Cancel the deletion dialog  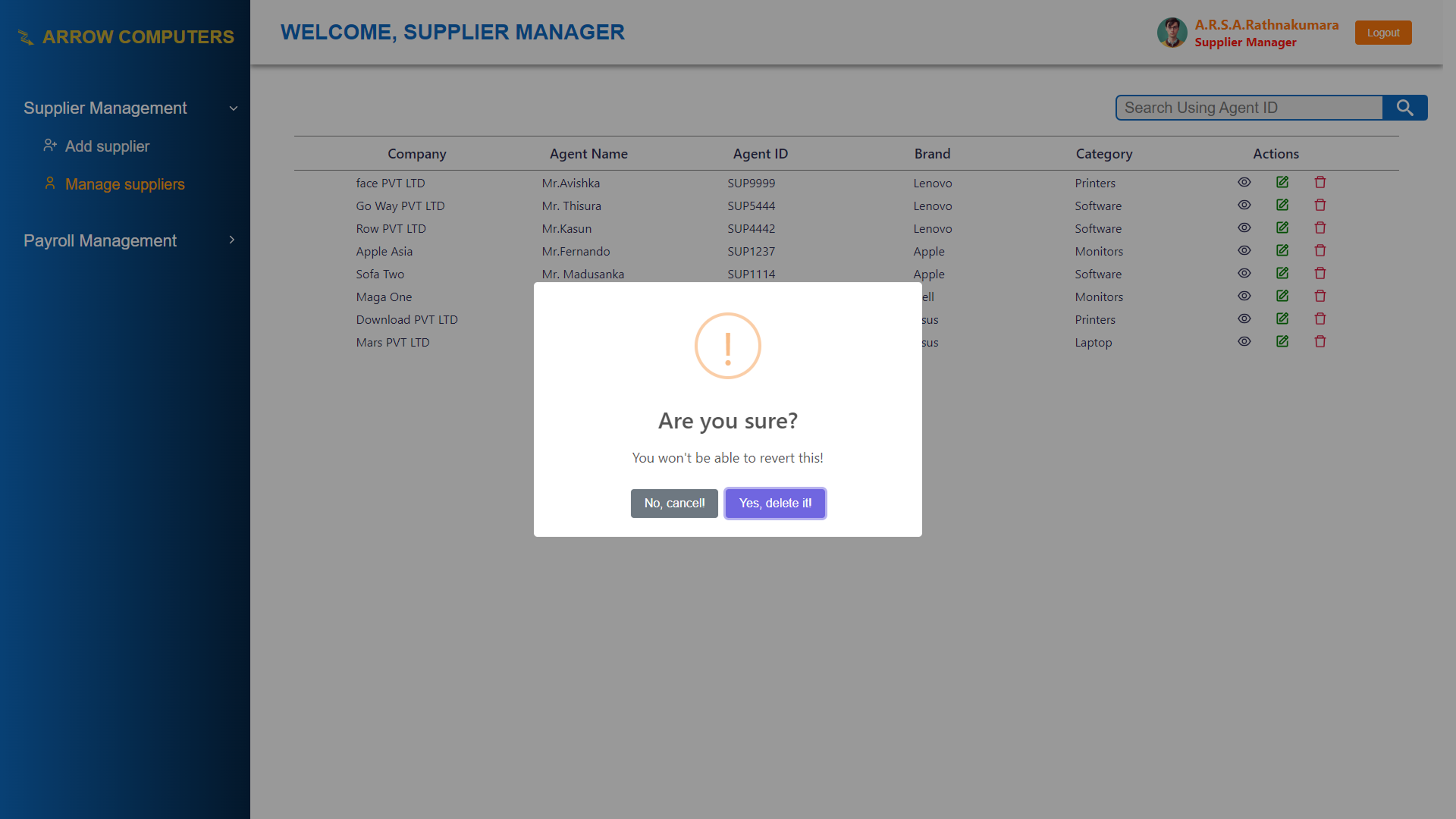point(673,503)
